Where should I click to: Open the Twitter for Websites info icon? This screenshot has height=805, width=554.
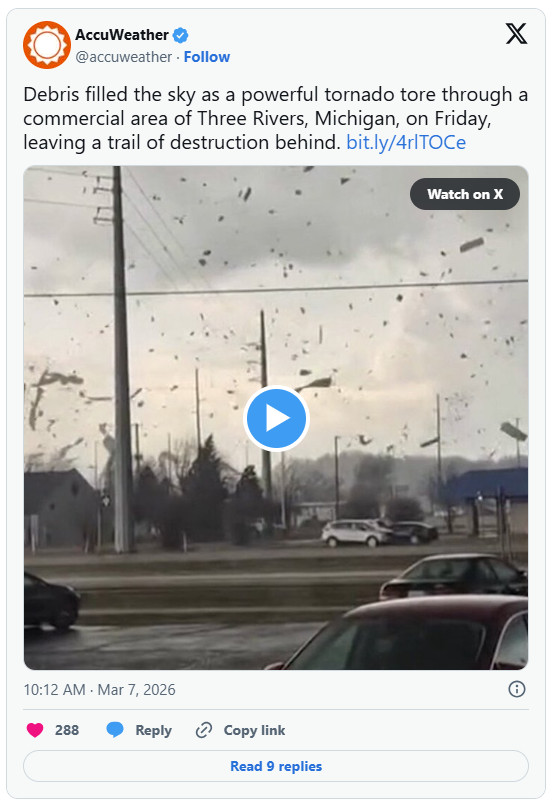[517, 689]
